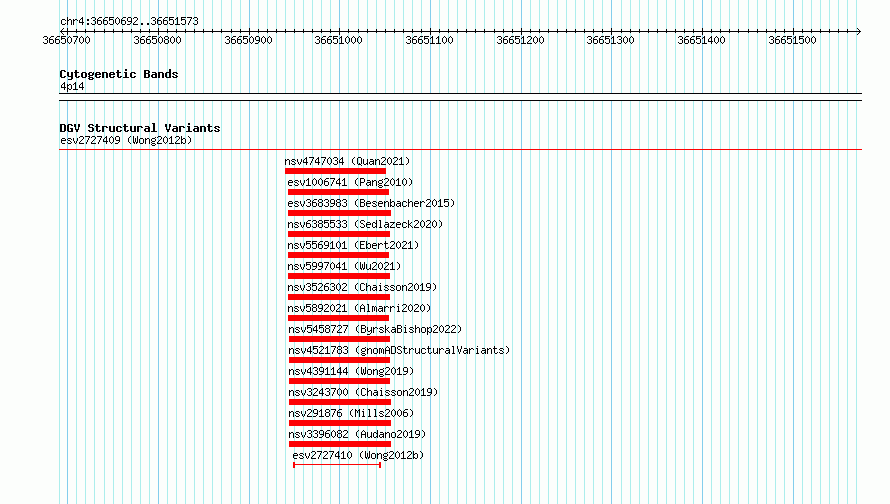Click the right arrowhead of the ruler
Image resolution: width=890 pixels, height=504 pixels.
point(859,31)
